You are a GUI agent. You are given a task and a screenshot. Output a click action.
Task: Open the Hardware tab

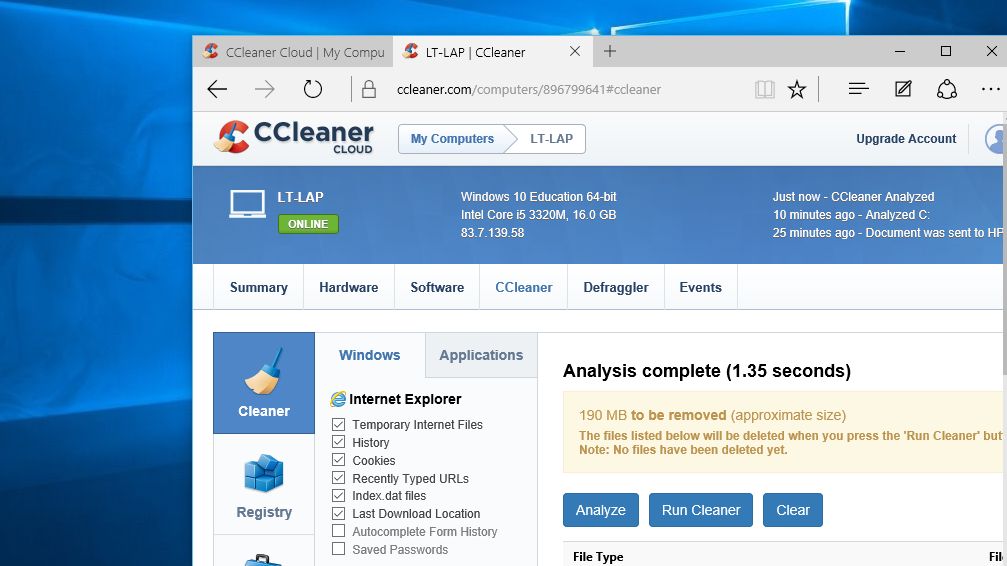tap(349, 287)
